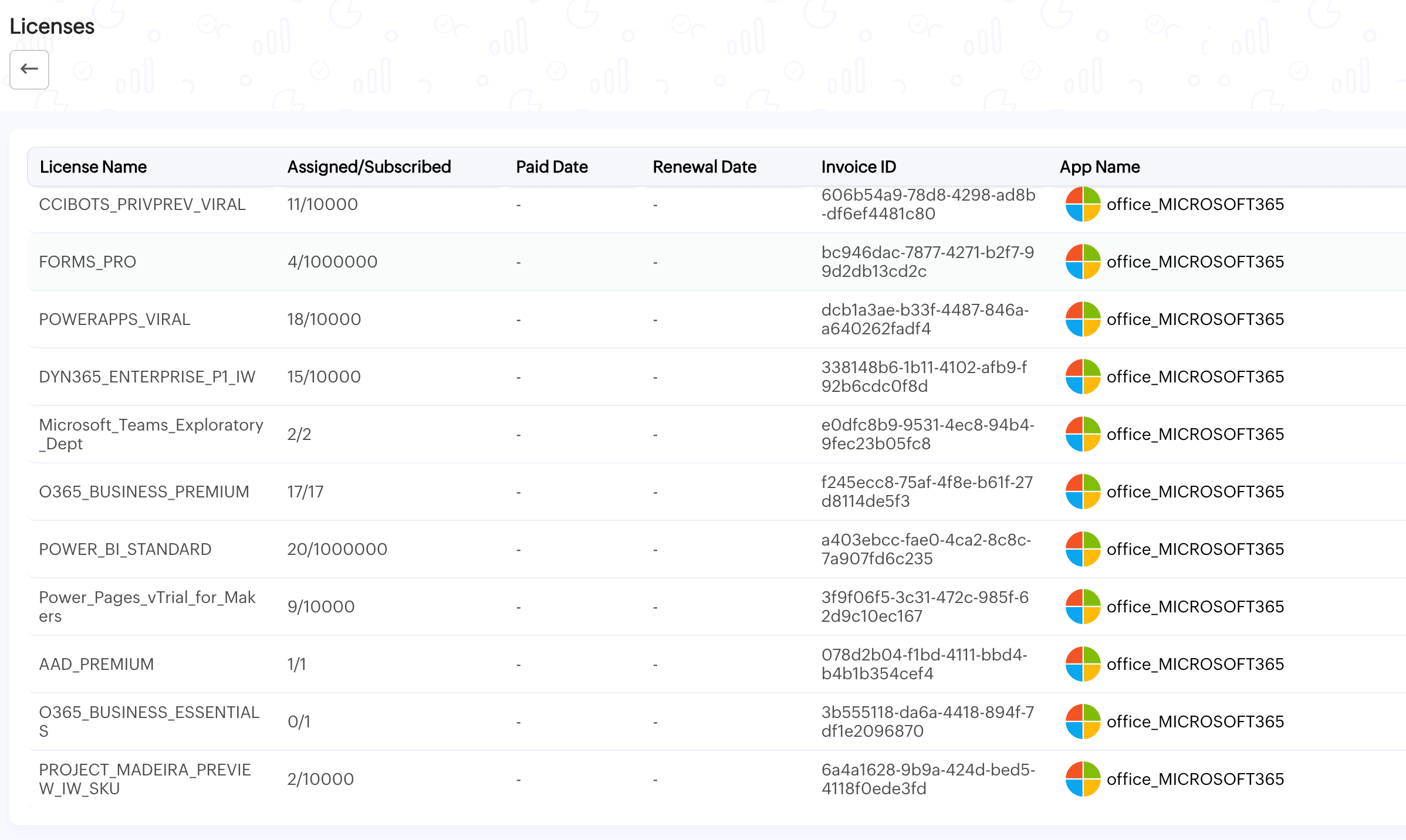Click office_MICROSOFT365 text in AAD_PREMIUM row
This screenshot has width=1406, height=840.
pyautogui.click(x=1195, y=664)
